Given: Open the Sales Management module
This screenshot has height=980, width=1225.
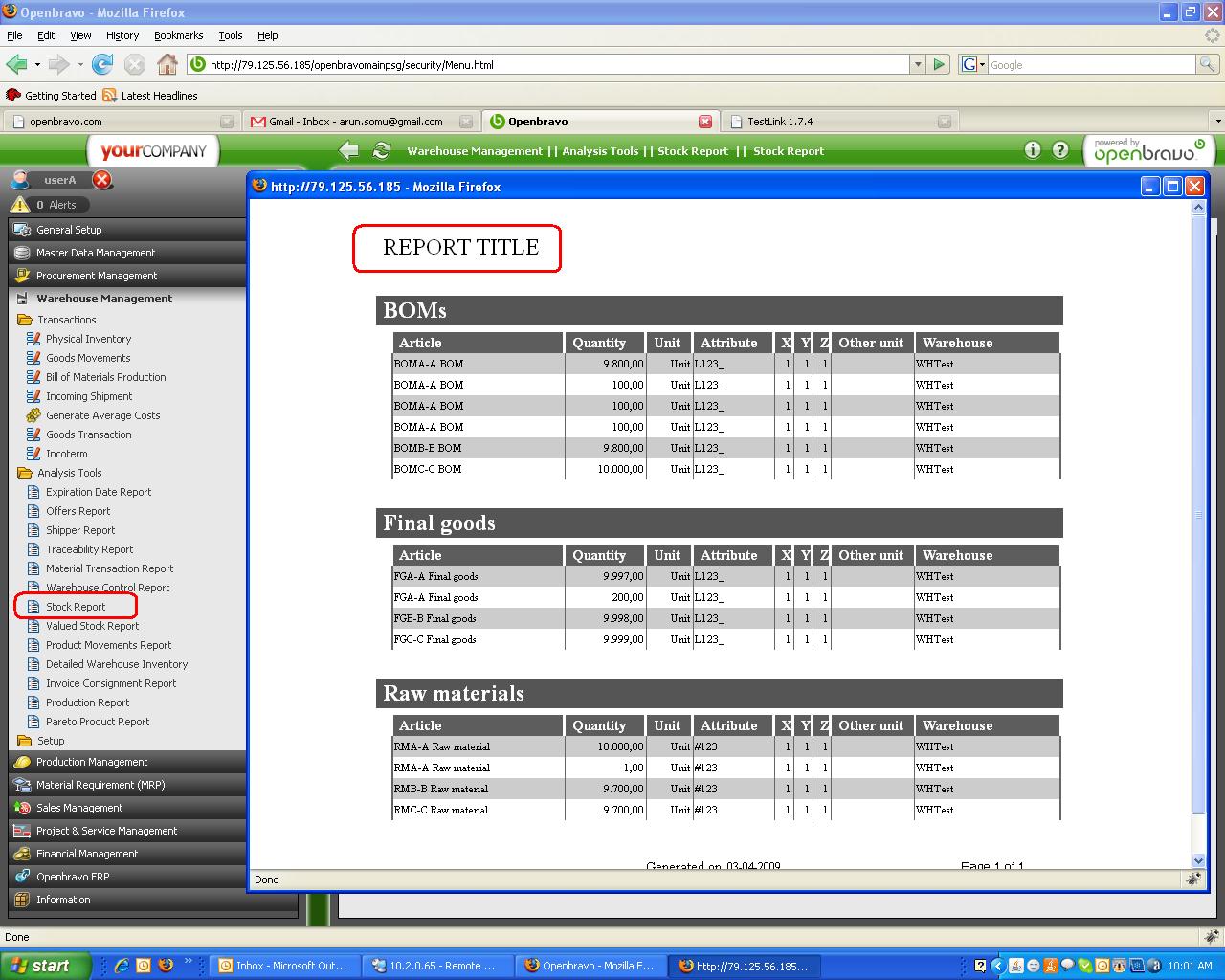Looking at the screenshot, I should point(79,808).
